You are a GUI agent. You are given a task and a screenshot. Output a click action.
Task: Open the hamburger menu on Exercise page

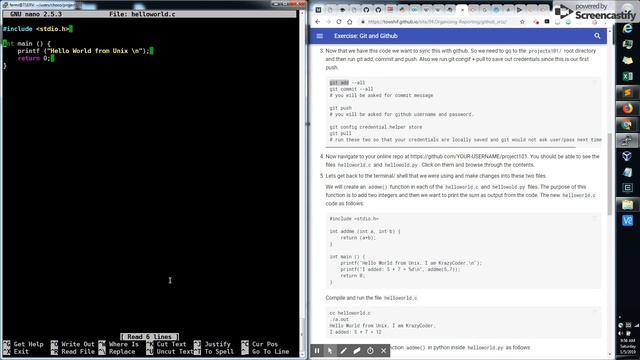[320, 36]
